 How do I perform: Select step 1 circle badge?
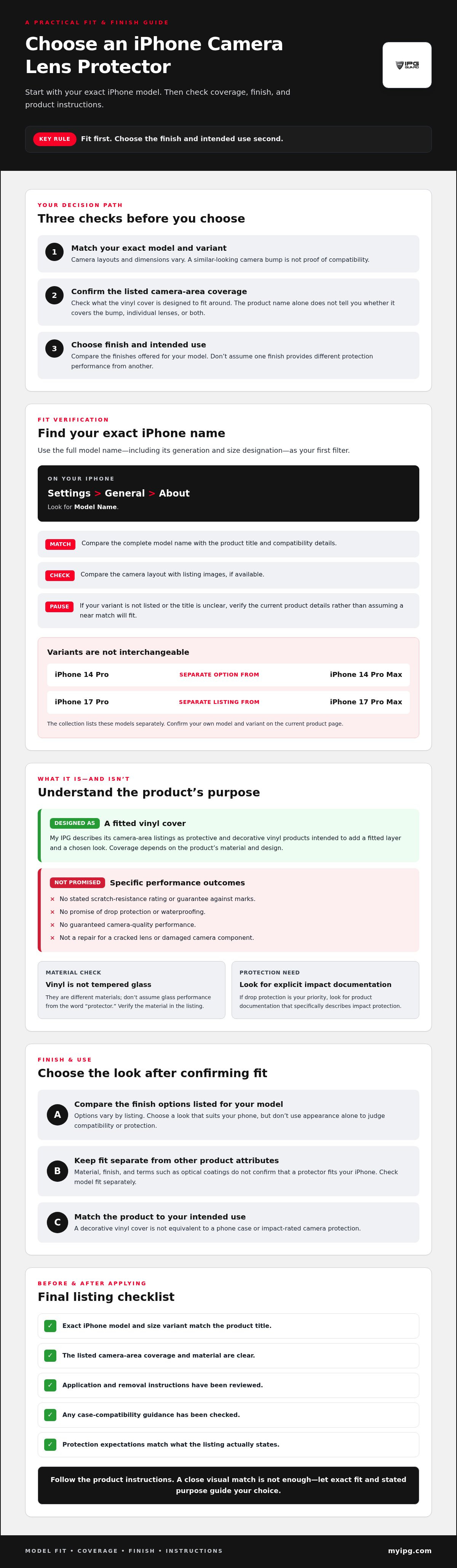[x=54, y=252]
